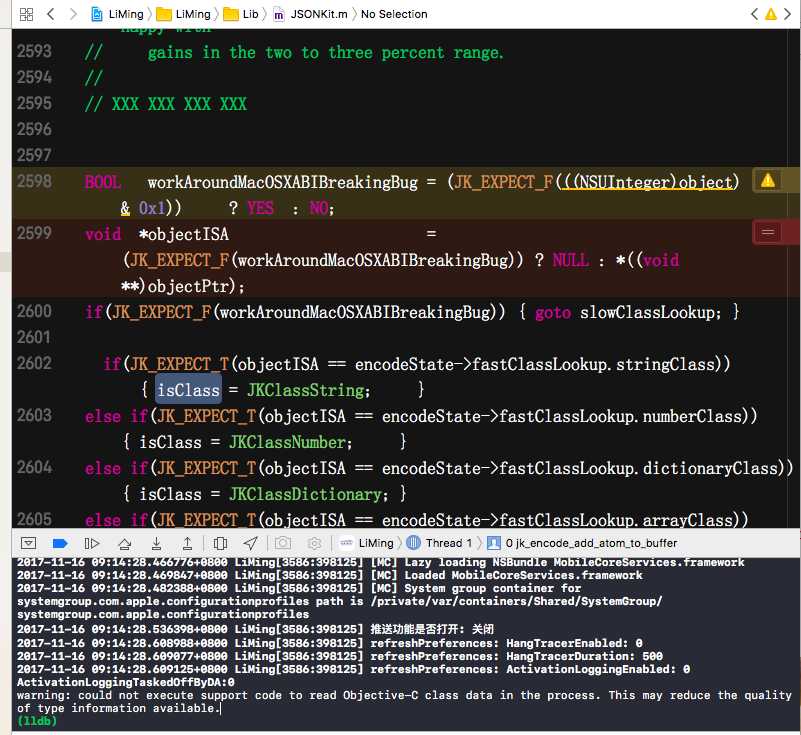Step over current line

tap(124, 543)
